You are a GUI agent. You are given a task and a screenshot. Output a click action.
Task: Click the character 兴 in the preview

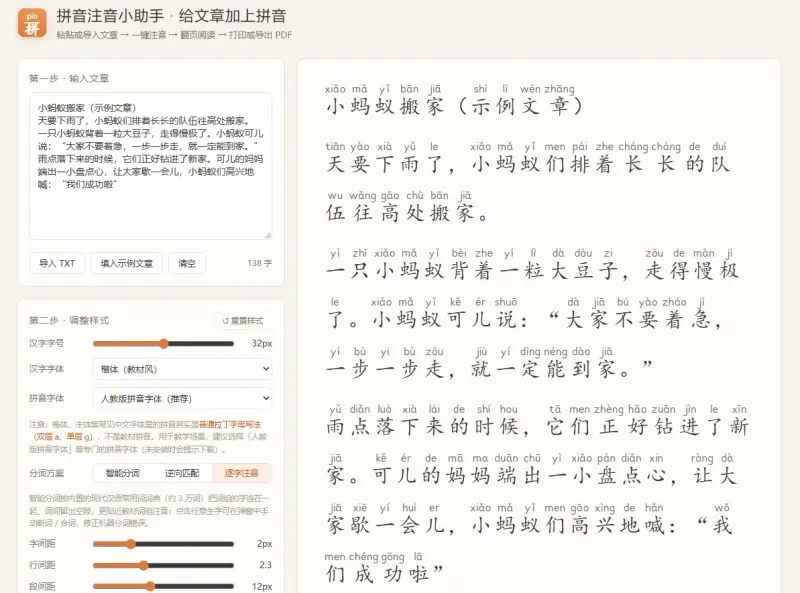[x=605, y=525]
